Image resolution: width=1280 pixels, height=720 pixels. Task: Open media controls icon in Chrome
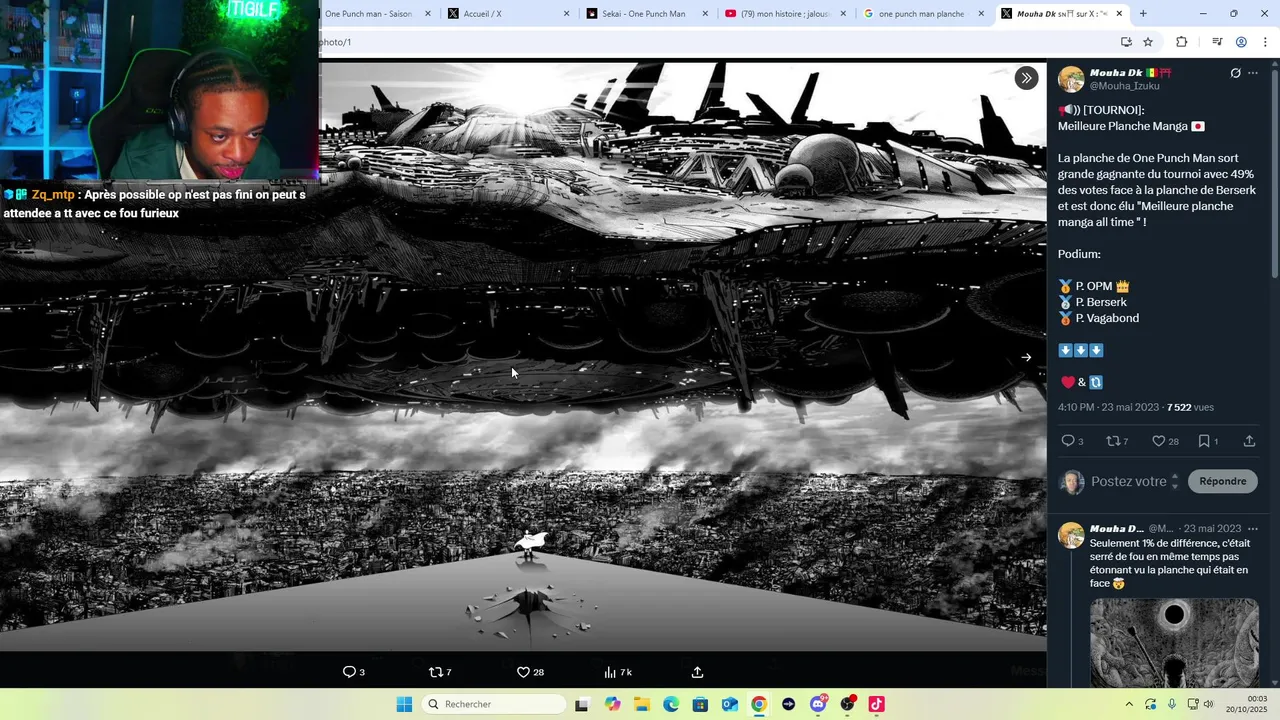tap(1217, 42)
